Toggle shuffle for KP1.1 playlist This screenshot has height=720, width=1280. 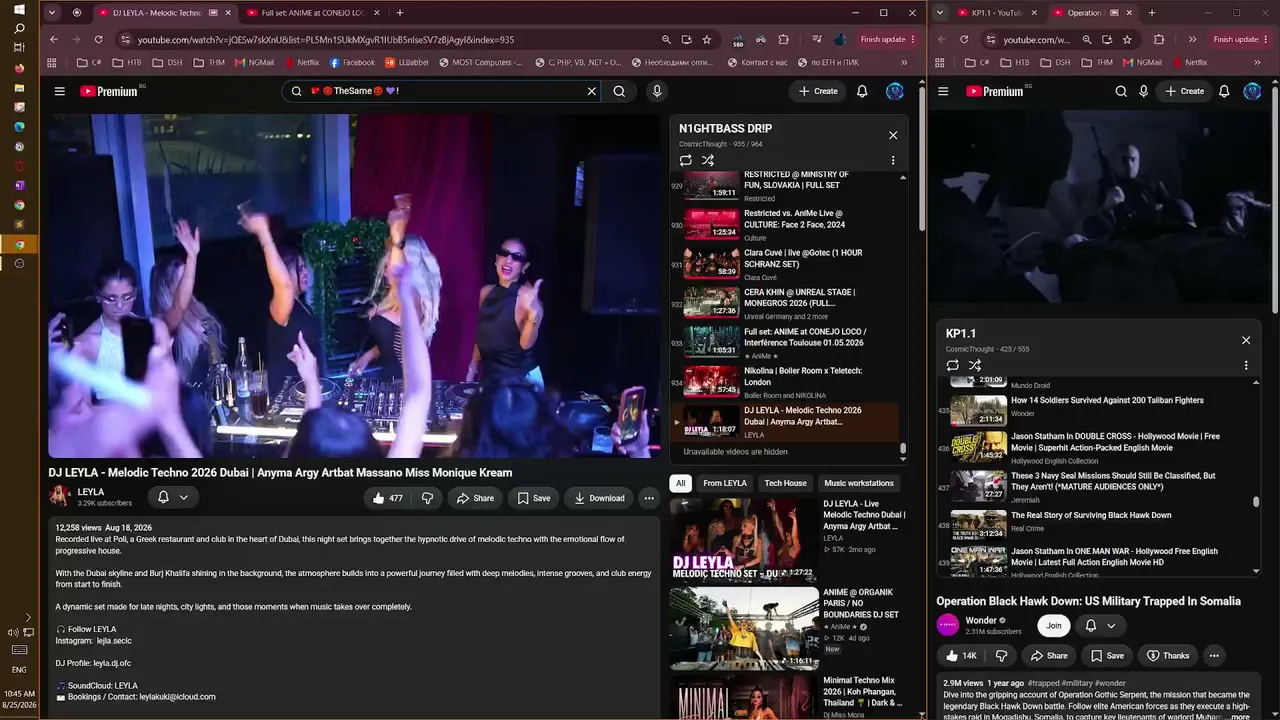[x=975, y=365]
